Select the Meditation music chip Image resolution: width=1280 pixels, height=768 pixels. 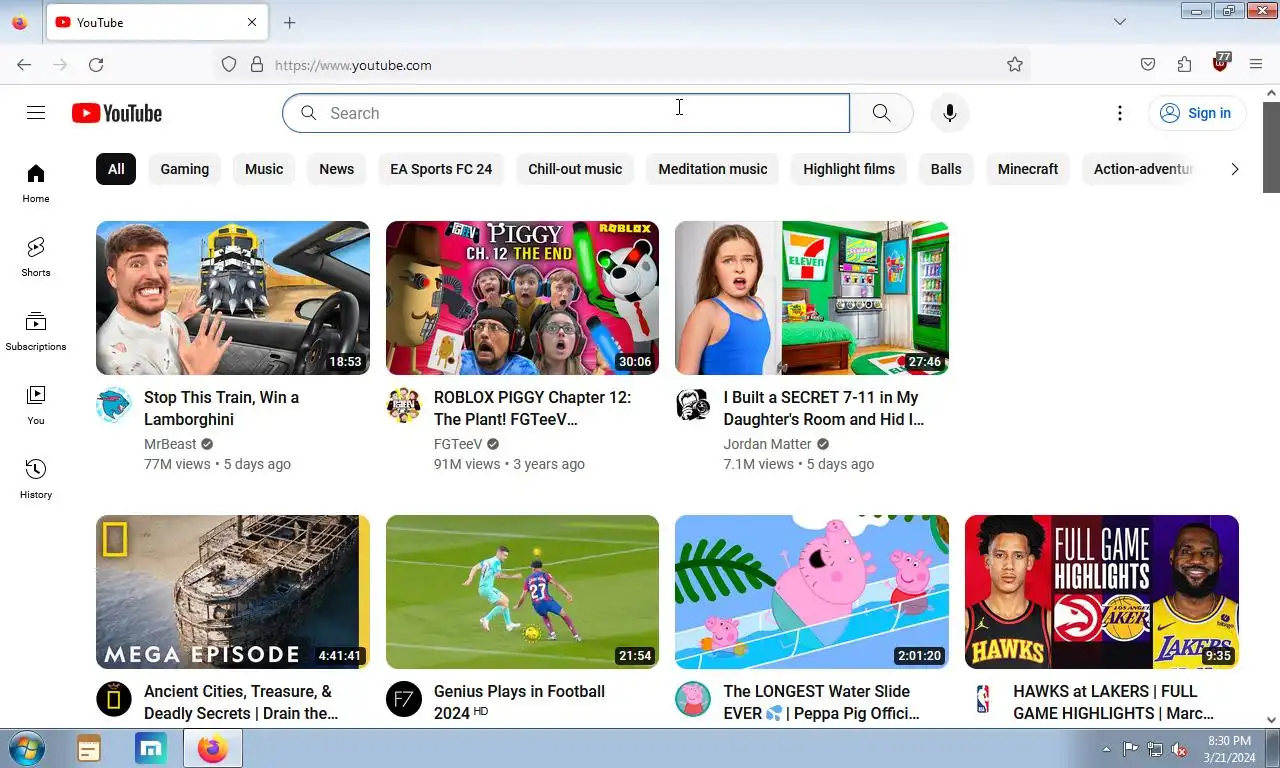(713, 169)
